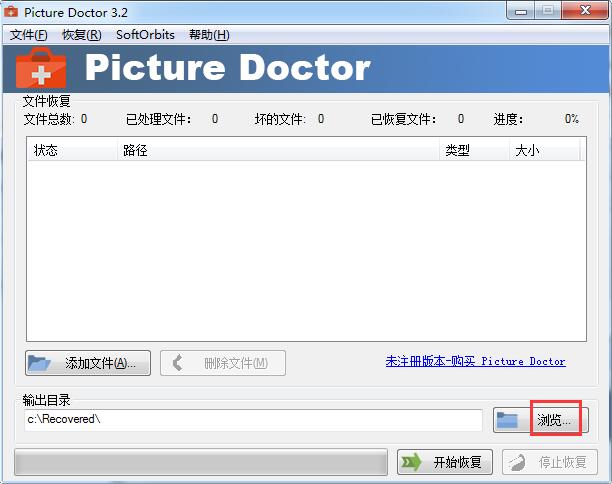
Task: Click the disabled 删除文件(M) button
Action: pos(223,363)
